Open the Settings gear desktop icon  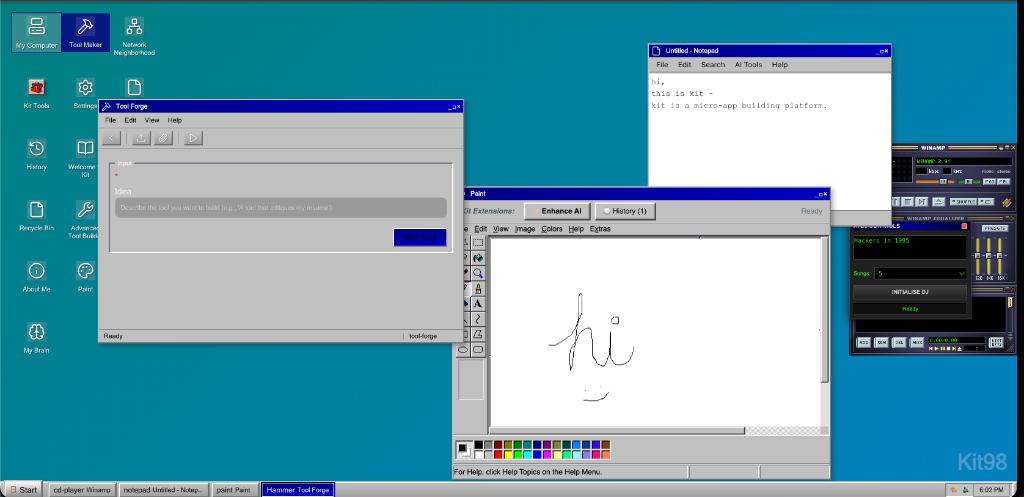pyautogui.click(x=86, y=93)
